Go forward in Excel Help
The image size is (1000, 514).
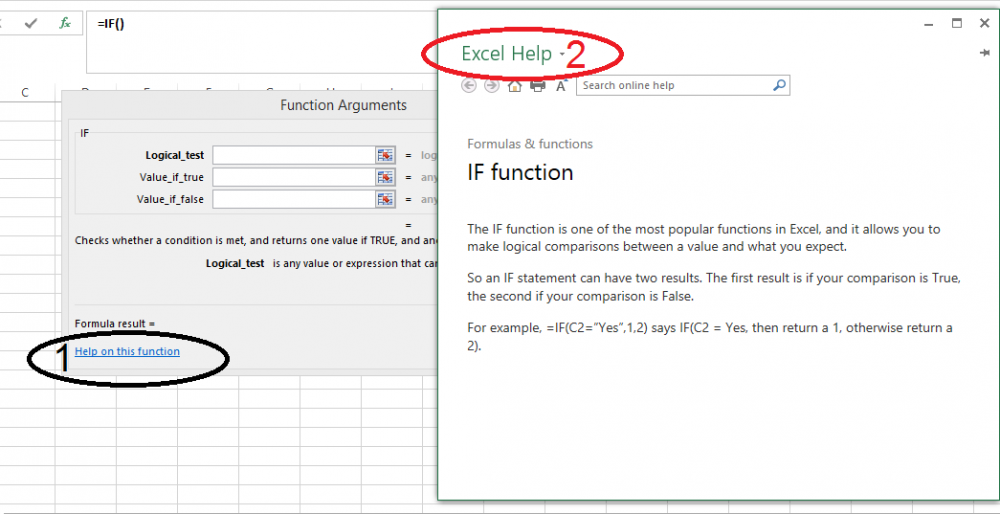coord(492,85)
